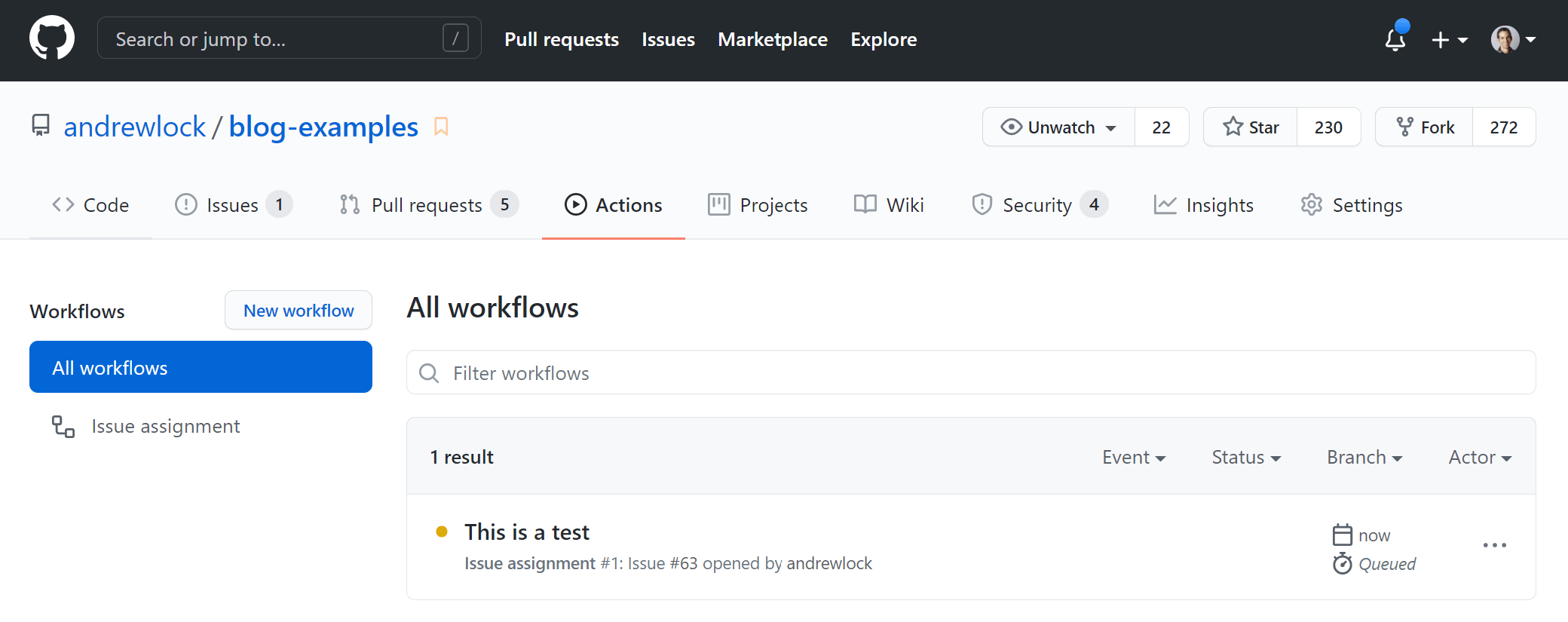Click the 1 result text
Viewport: 1568px width, 622px height.
[x=462, y=457]
